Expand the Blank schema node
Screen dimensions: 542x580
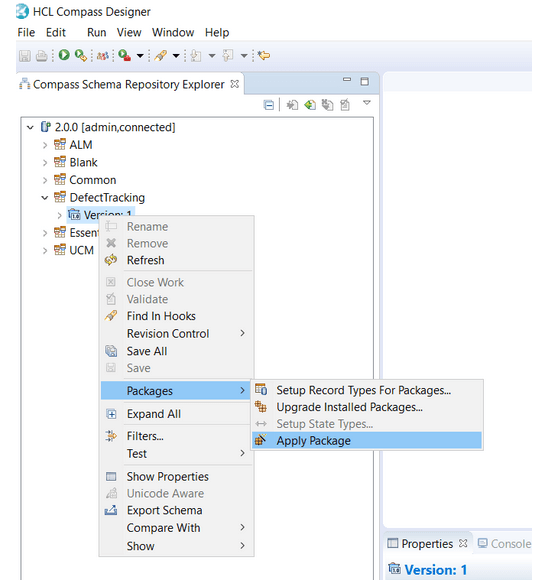(x=45, y=163)
